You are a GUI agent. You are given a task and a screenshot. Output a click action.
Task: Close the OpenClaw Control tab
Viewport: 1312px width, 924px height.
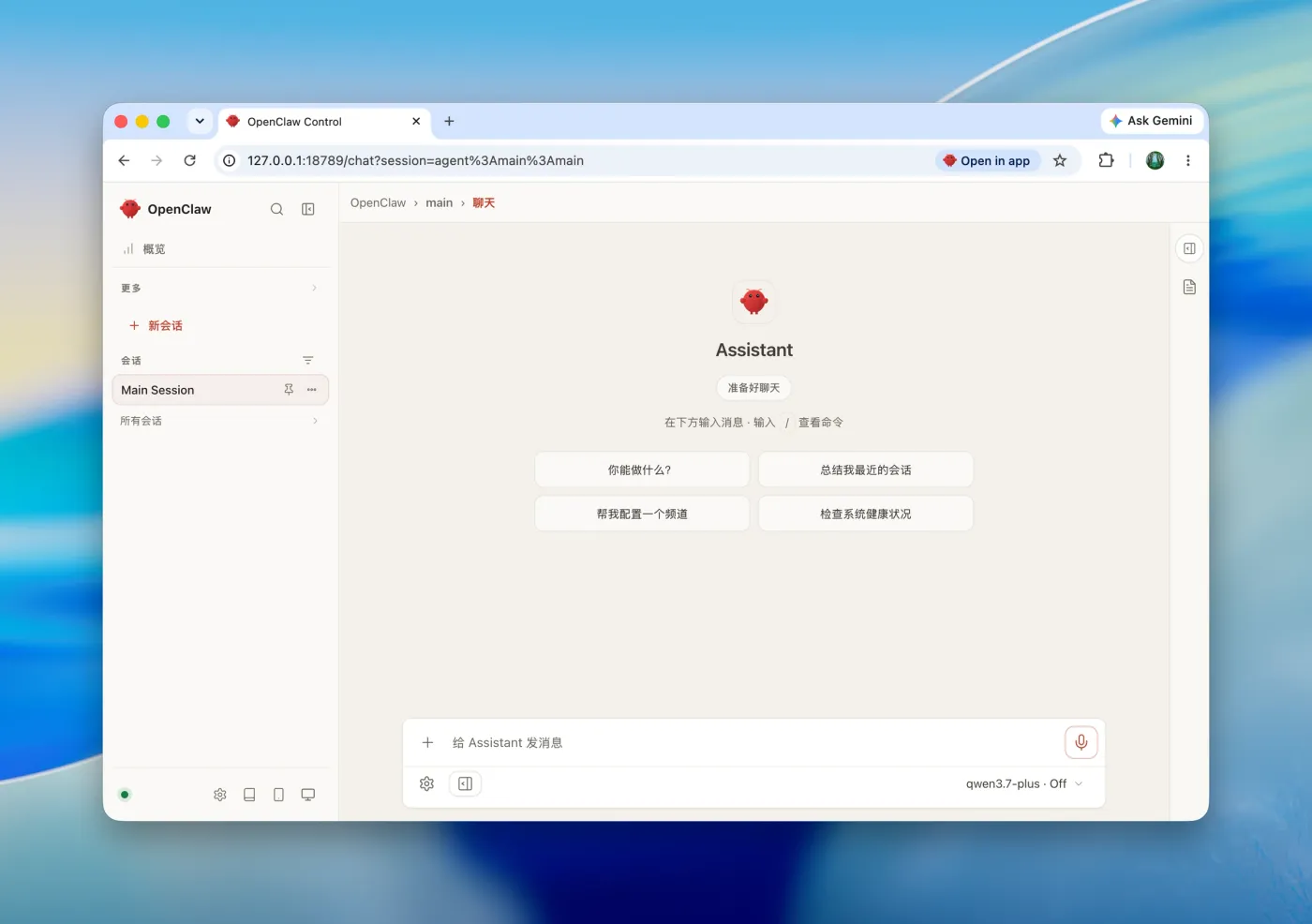coord(416,121)
